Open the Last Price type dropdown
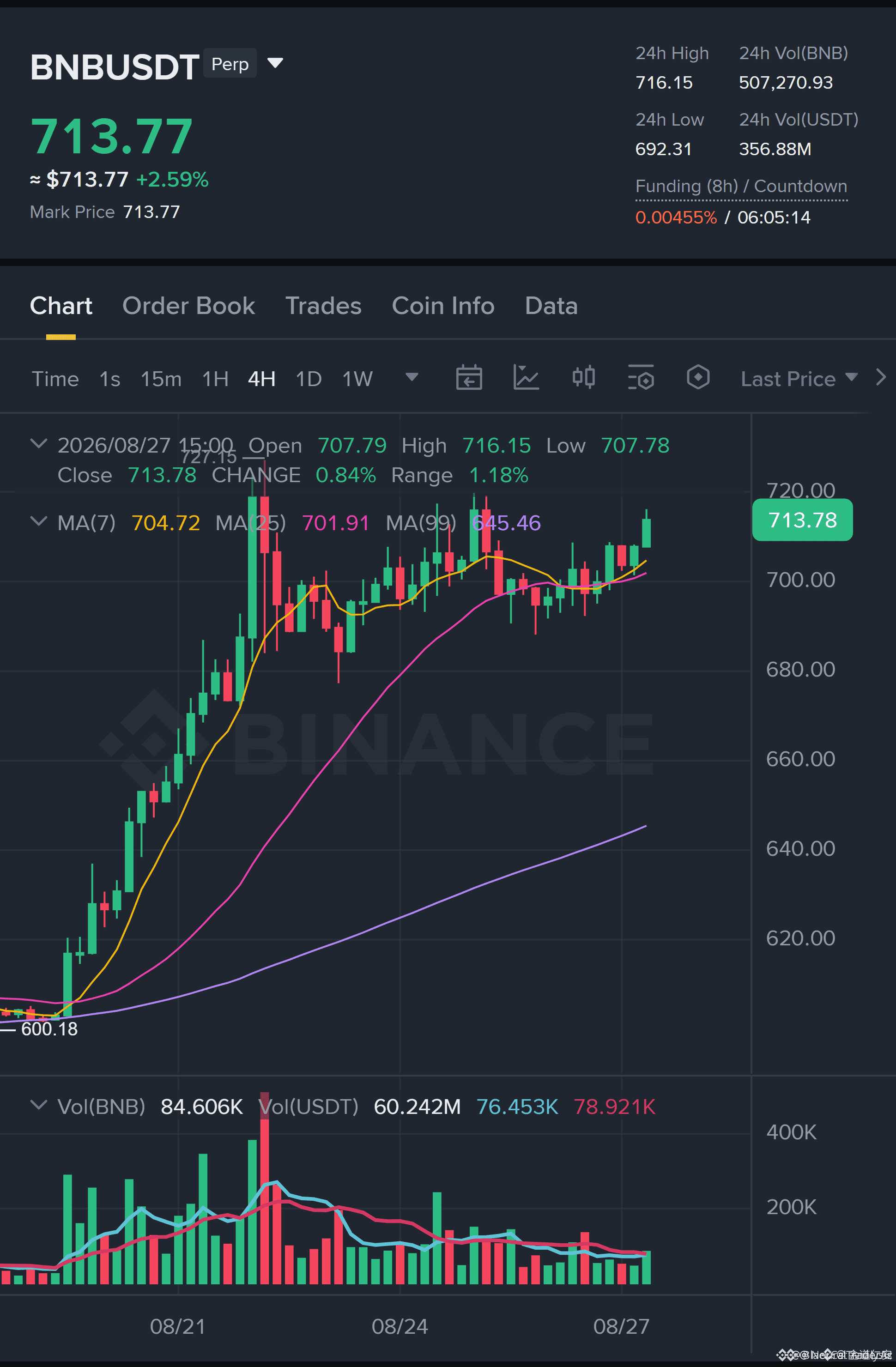This screenshot has width=896, height=1367. 799,379
